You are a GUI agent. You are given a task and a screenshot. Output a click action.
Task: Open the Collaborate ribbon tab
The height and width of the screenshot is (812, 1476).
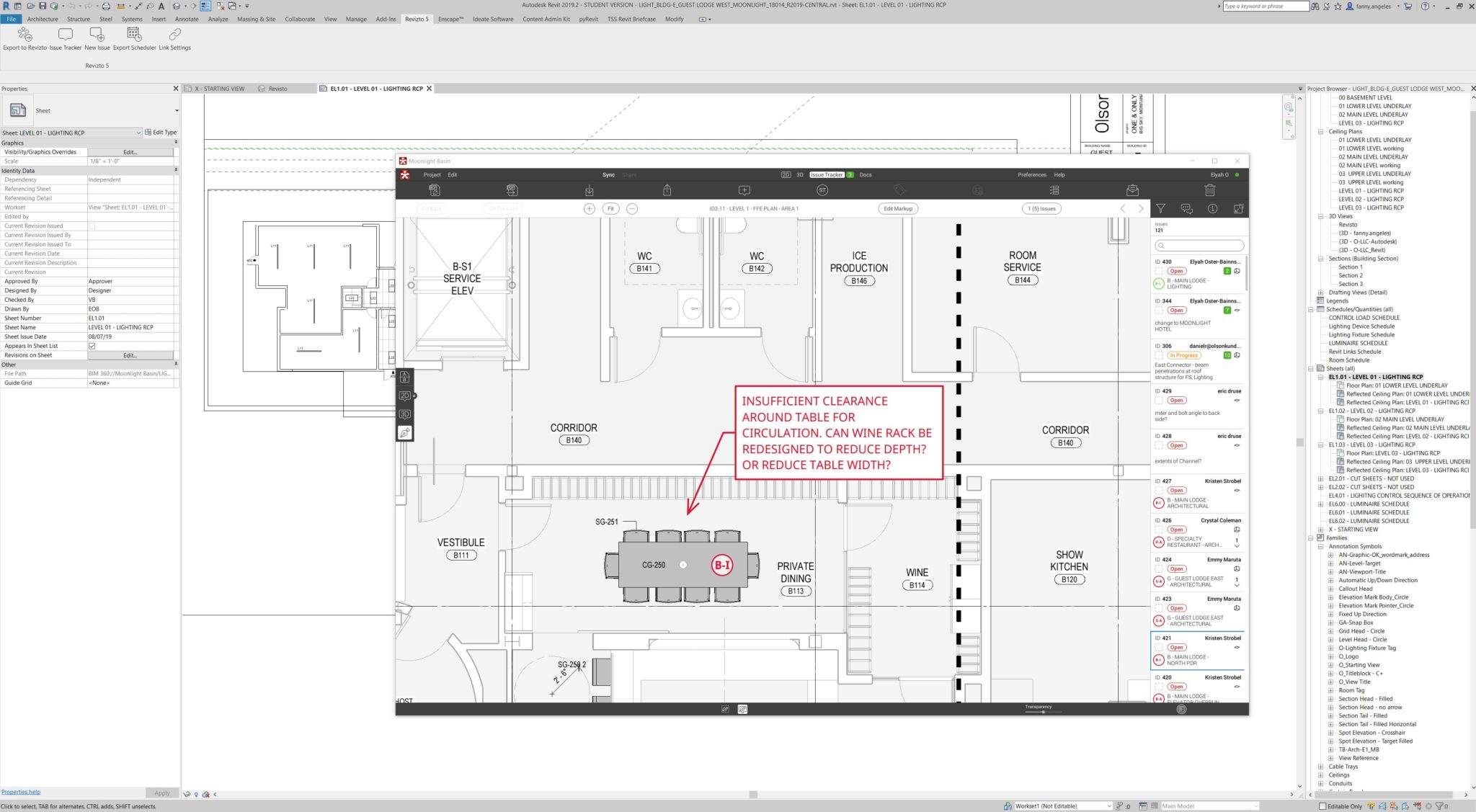299,19
